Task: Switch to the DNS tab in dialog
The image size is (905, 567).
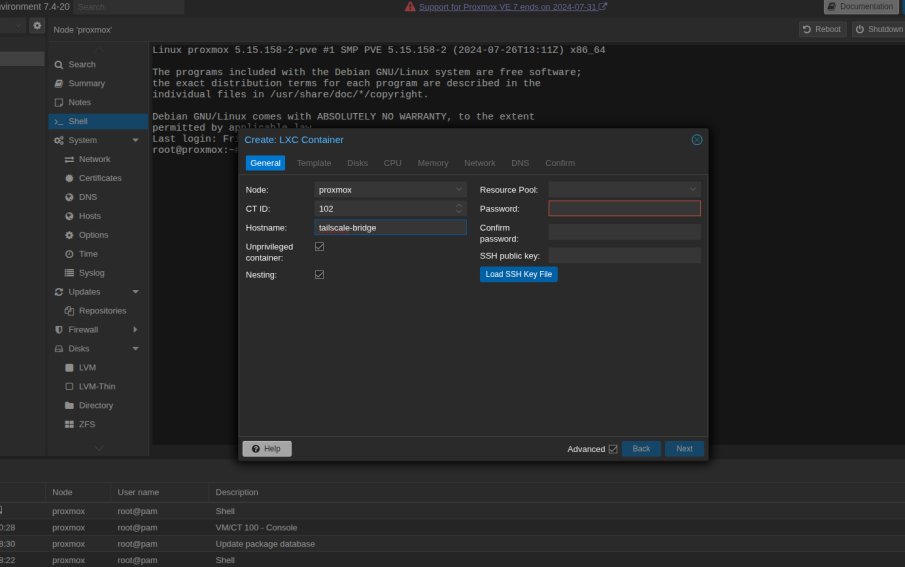Action: point(520,163)
